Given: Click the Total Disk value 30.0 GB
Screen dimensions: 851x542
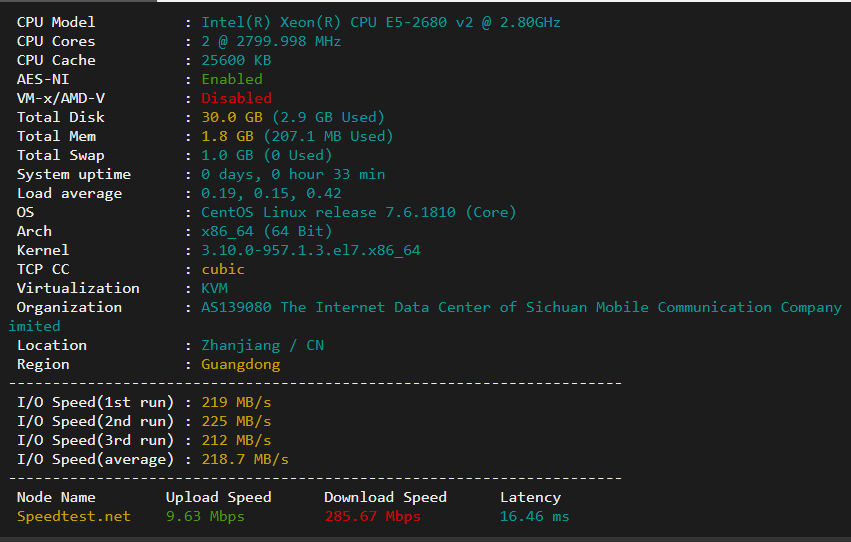Looking at the screenshot, I should pos(232,117).
